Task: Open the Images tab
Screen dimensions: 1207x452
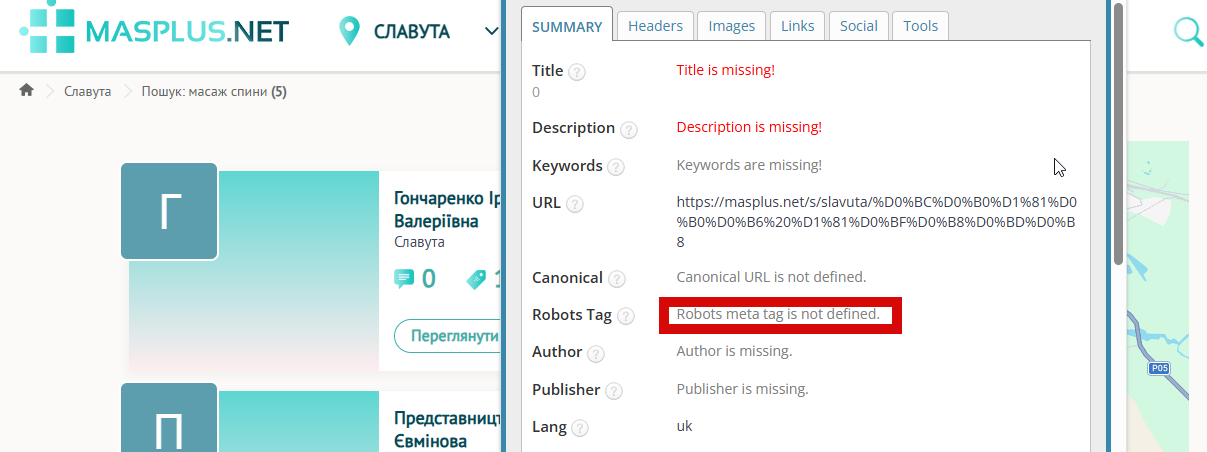Action: pos(731,26)
